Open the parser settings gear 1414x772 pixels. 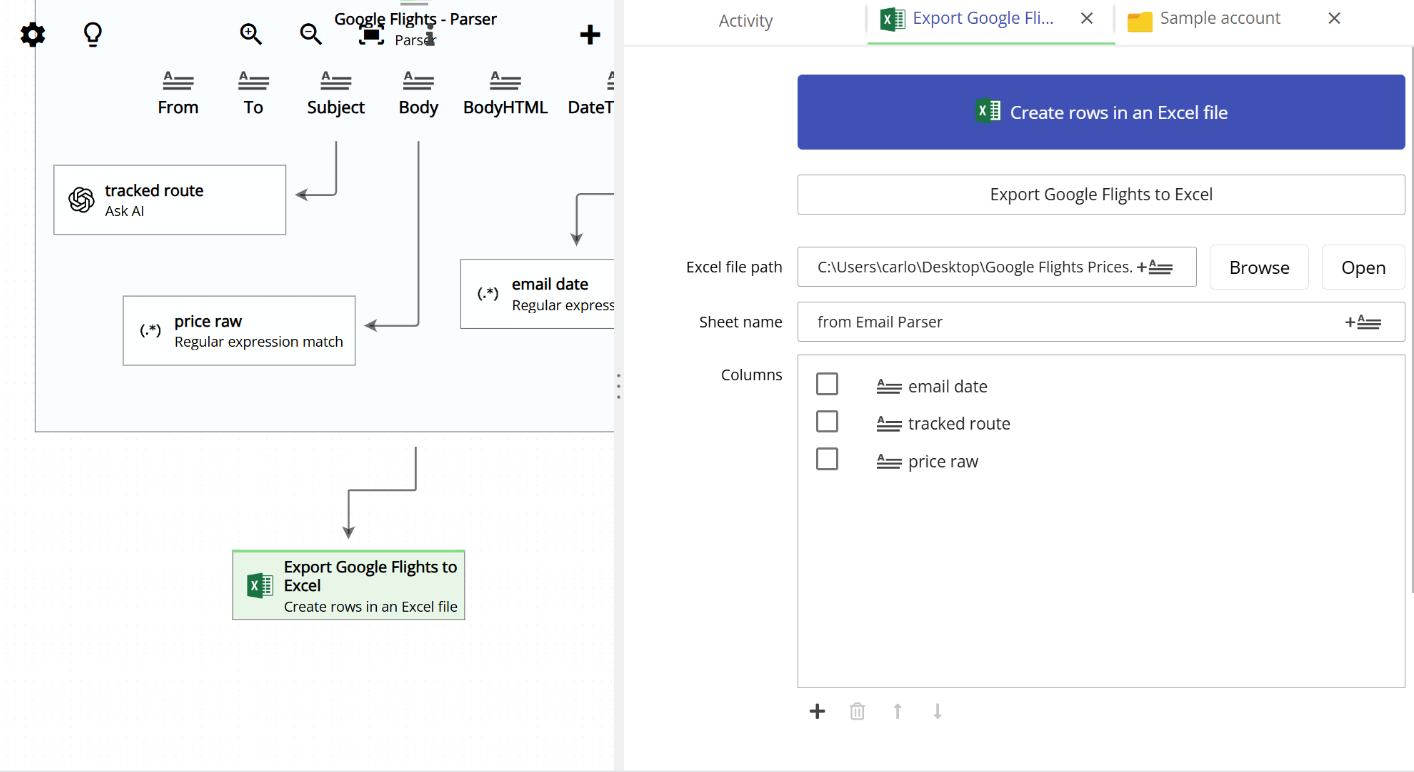[33, 35]
